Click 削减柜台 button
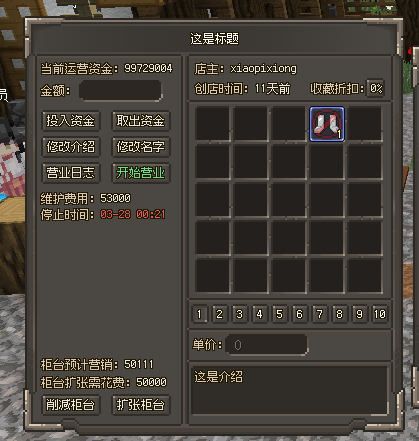 71,405
